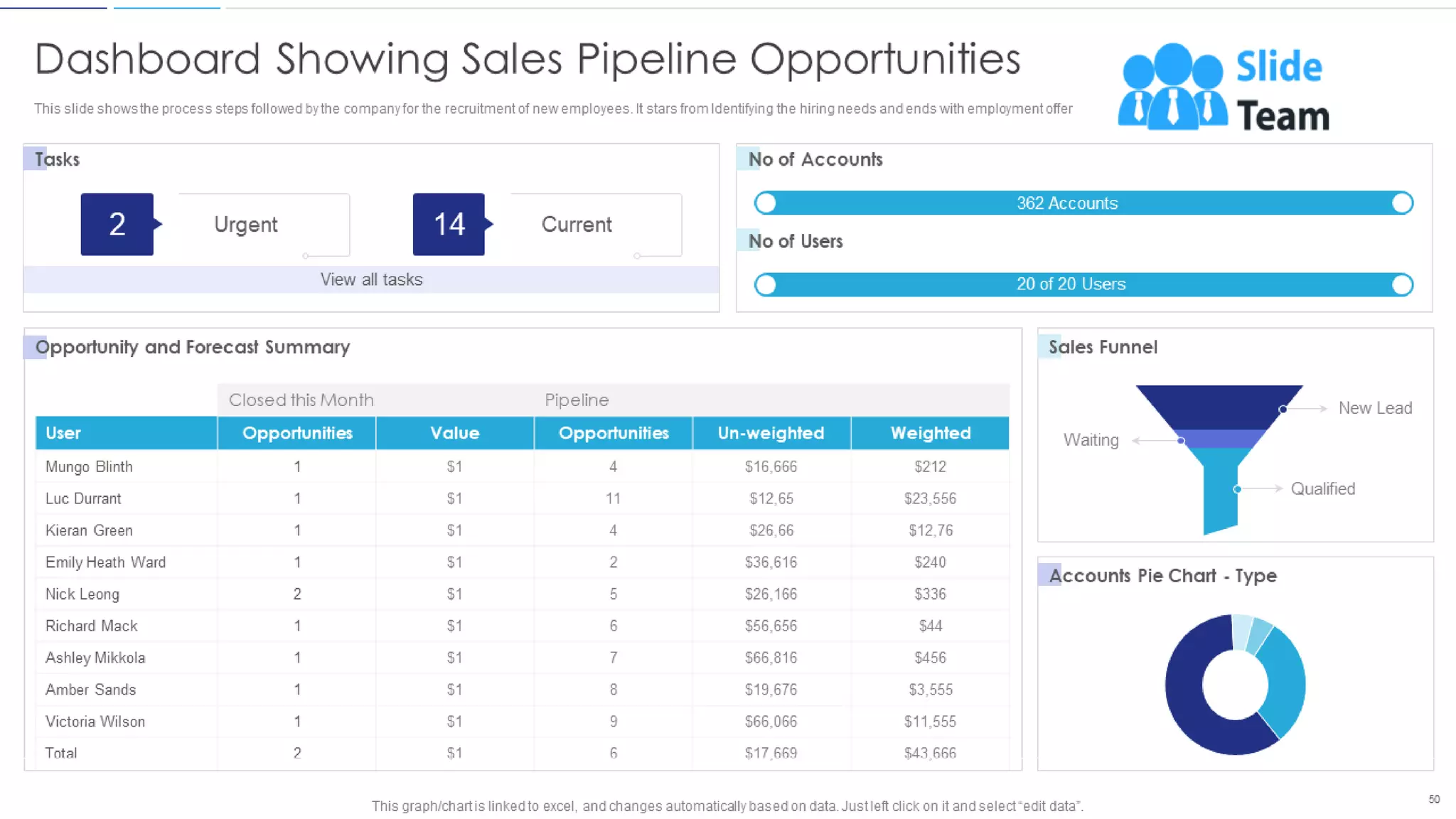This screenshot has height=819, width=1456.
Task: Click Opportunity and Forecast Summary title
Action: coord(192,347)
